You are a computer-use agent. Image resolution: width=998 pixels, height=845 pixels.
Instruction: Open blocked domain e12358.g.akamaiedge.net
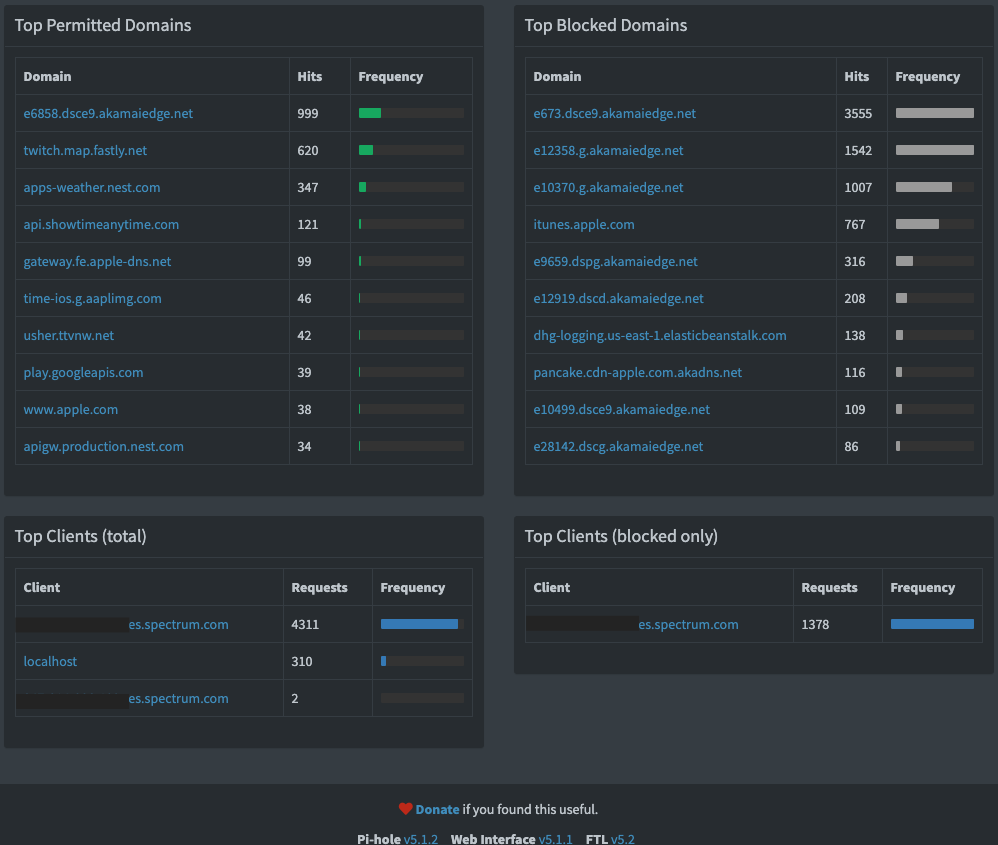tap(609, 150)
